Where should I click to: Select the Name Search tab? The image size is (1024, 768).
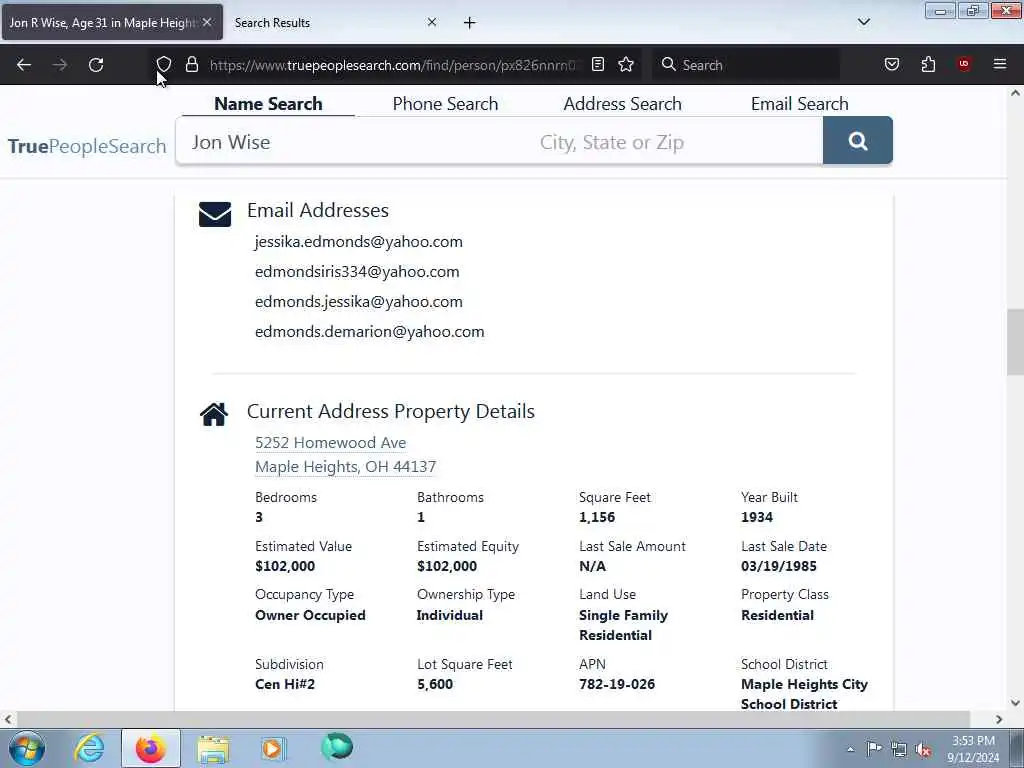click(x=268, y=104)
